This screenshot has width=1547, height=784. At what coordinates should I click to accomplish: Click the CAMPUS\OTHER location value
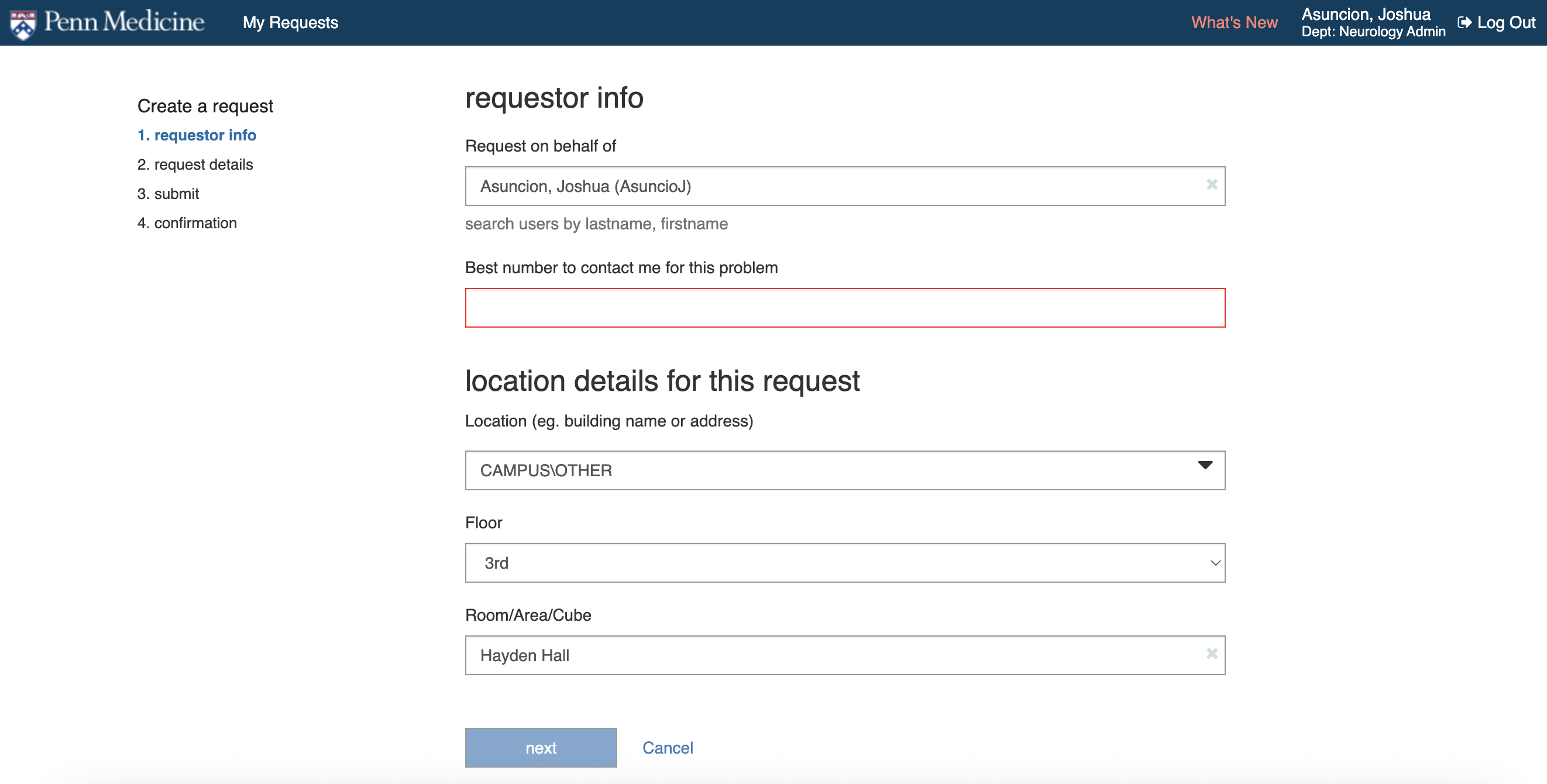pyautogui.click(x=546, y=470)
